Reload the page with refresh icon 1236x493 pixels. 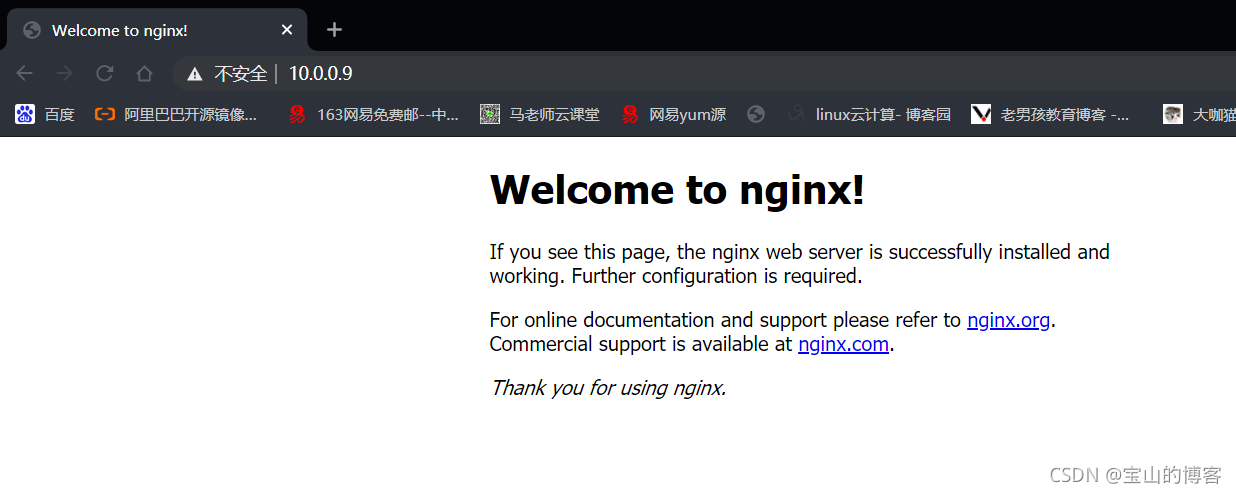click(x=104, y=73)
